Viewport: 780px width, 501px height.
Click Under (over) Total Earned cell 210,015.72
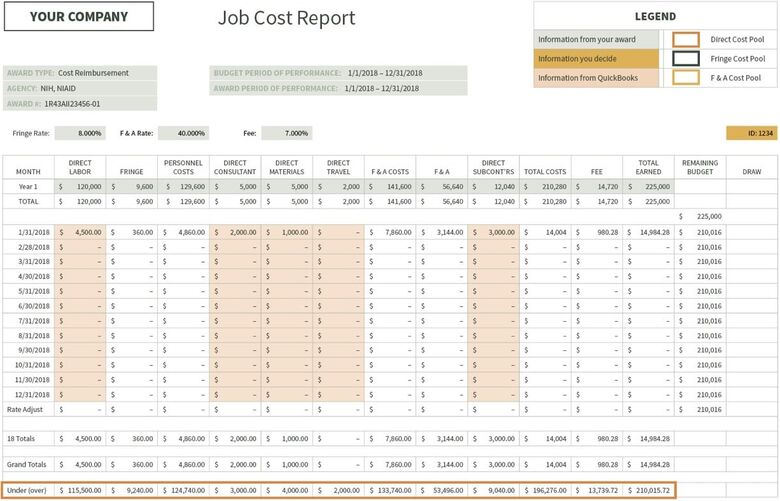[x=649, y=491]
